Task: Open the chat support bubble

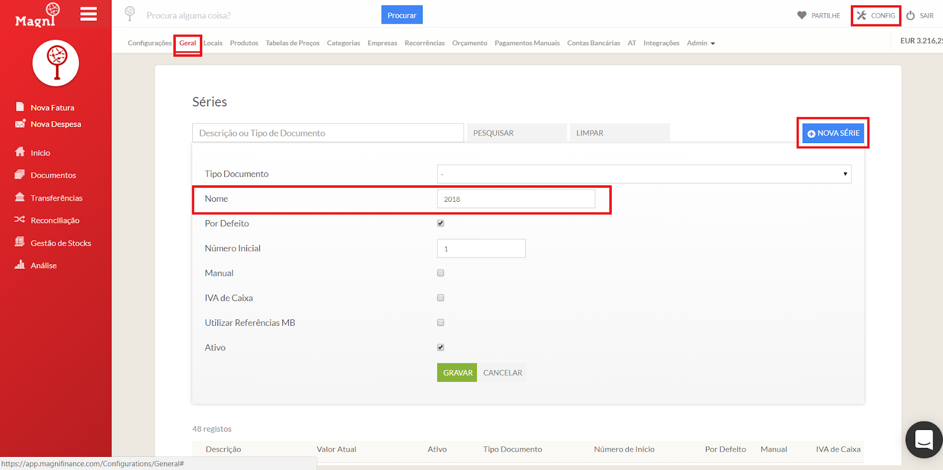Action: pos(923,440)
